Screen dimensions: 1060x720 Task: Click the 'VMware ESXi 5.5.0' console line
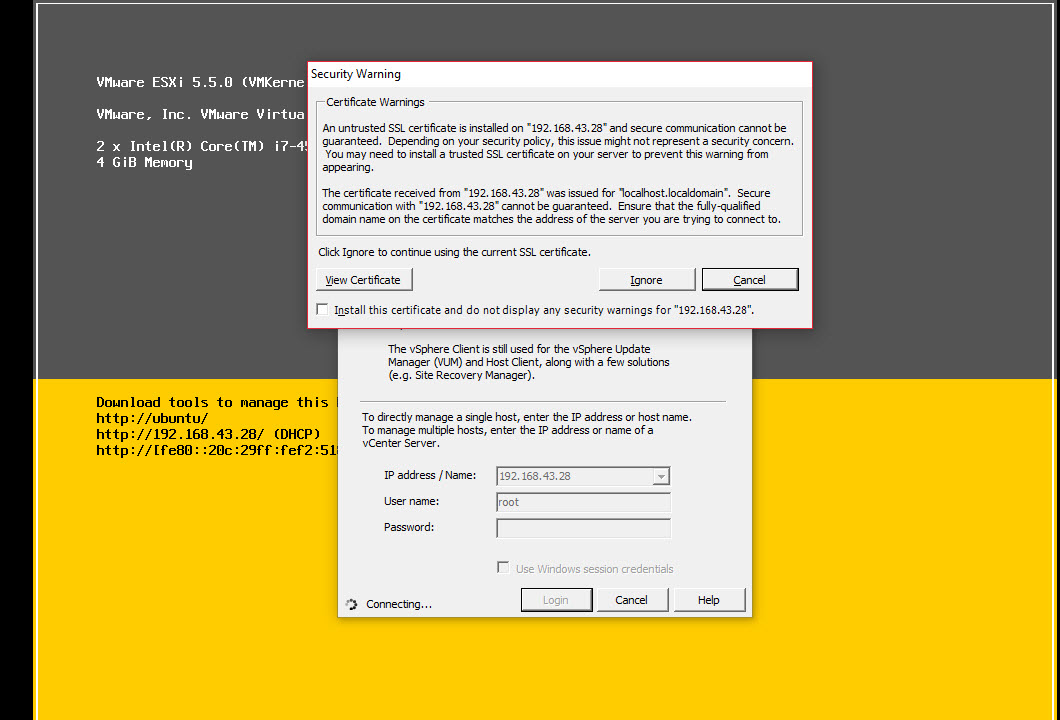click(x=201, y=82)
